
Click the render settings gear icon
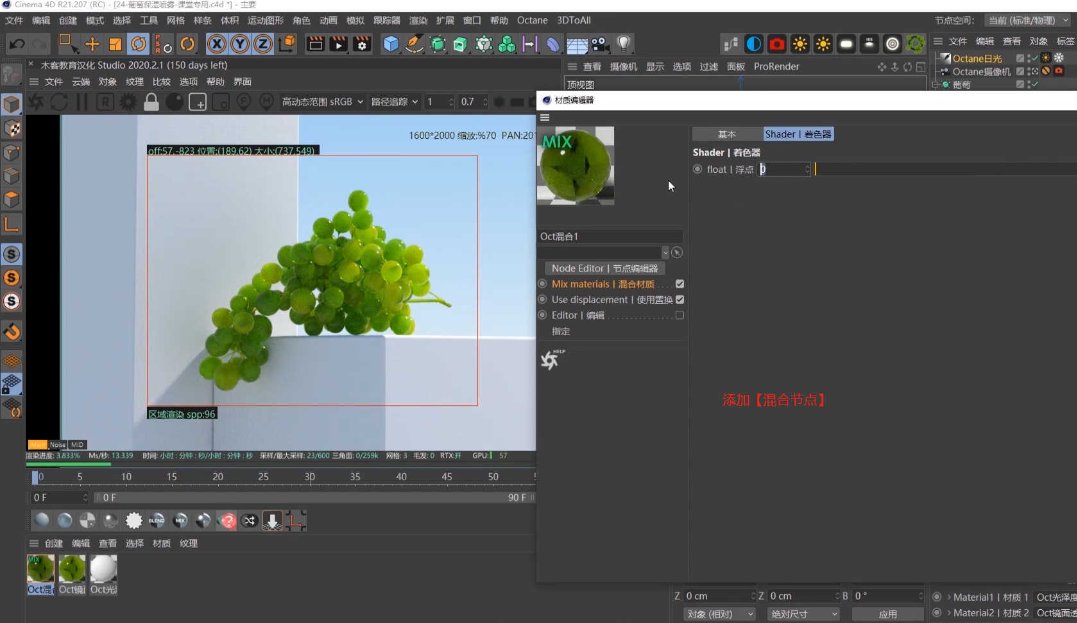coord(361,44)
